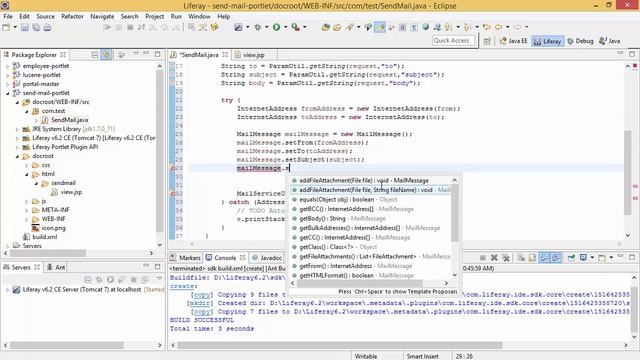Open the Debug button dropdown arrow
This screenshot has height=360, width=640.
(267, 27)
